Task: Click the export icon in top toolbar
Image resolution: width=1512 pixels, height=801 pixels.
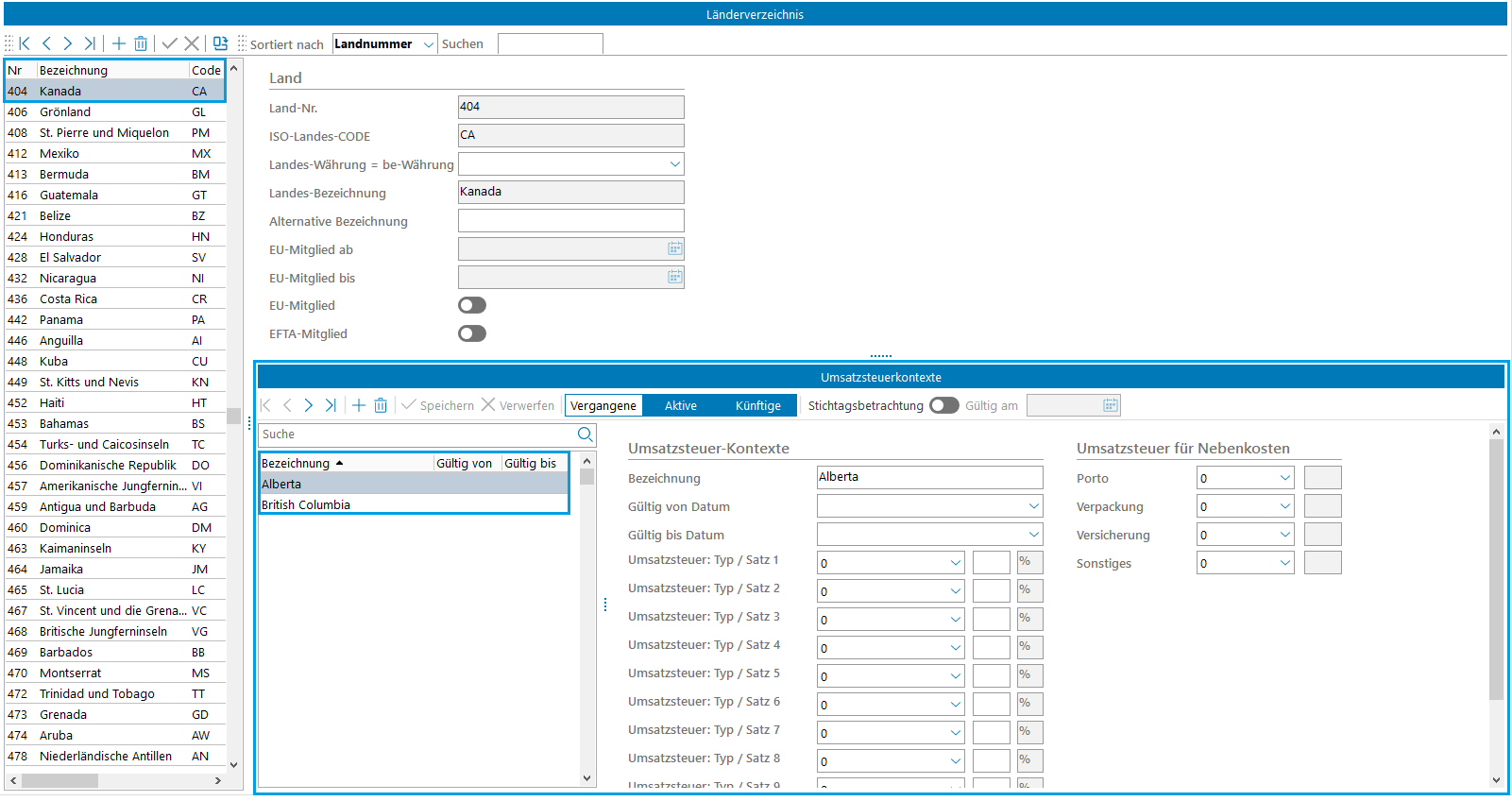Action: [220, 43]
